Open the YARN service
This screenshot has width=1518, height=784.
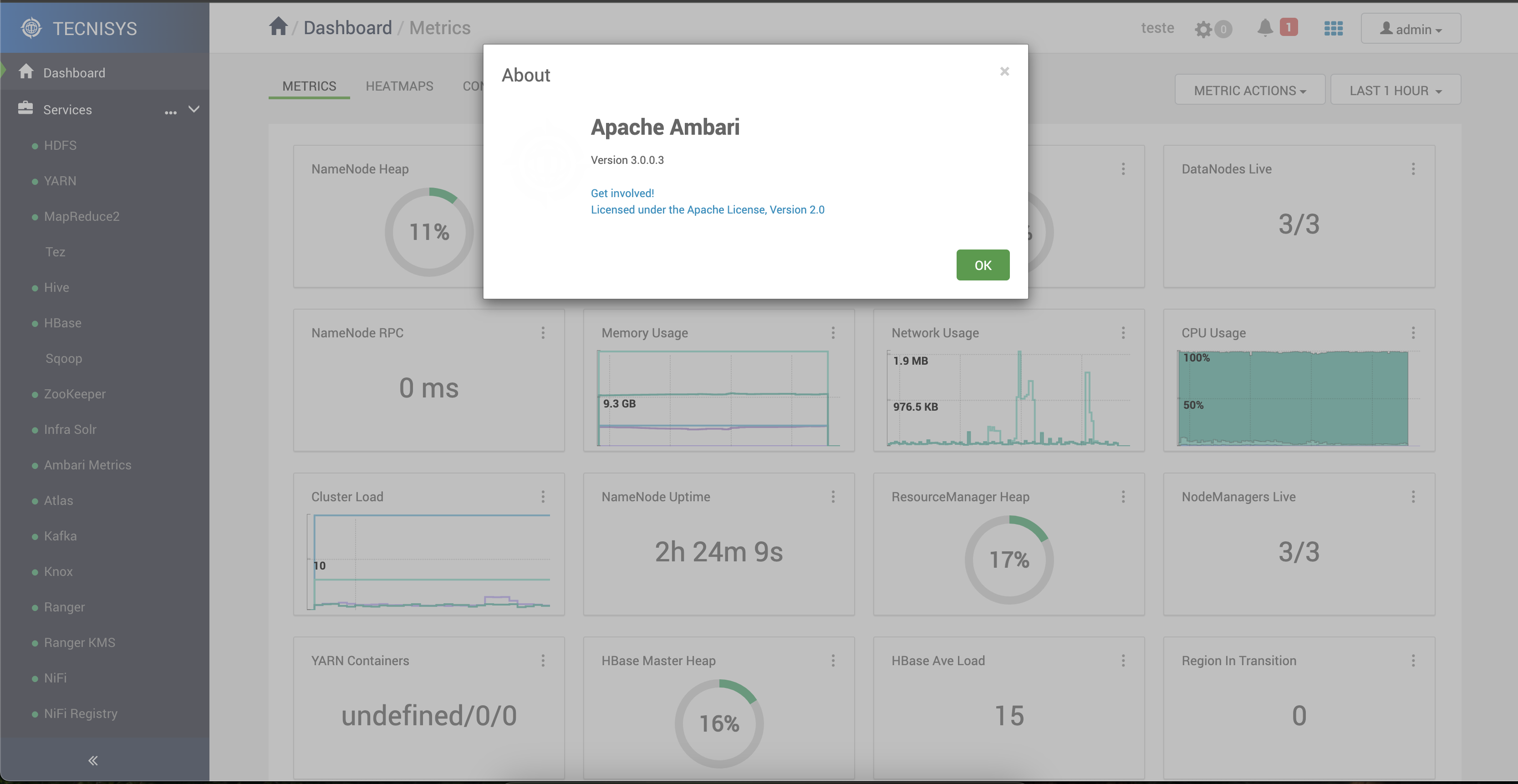60,181
